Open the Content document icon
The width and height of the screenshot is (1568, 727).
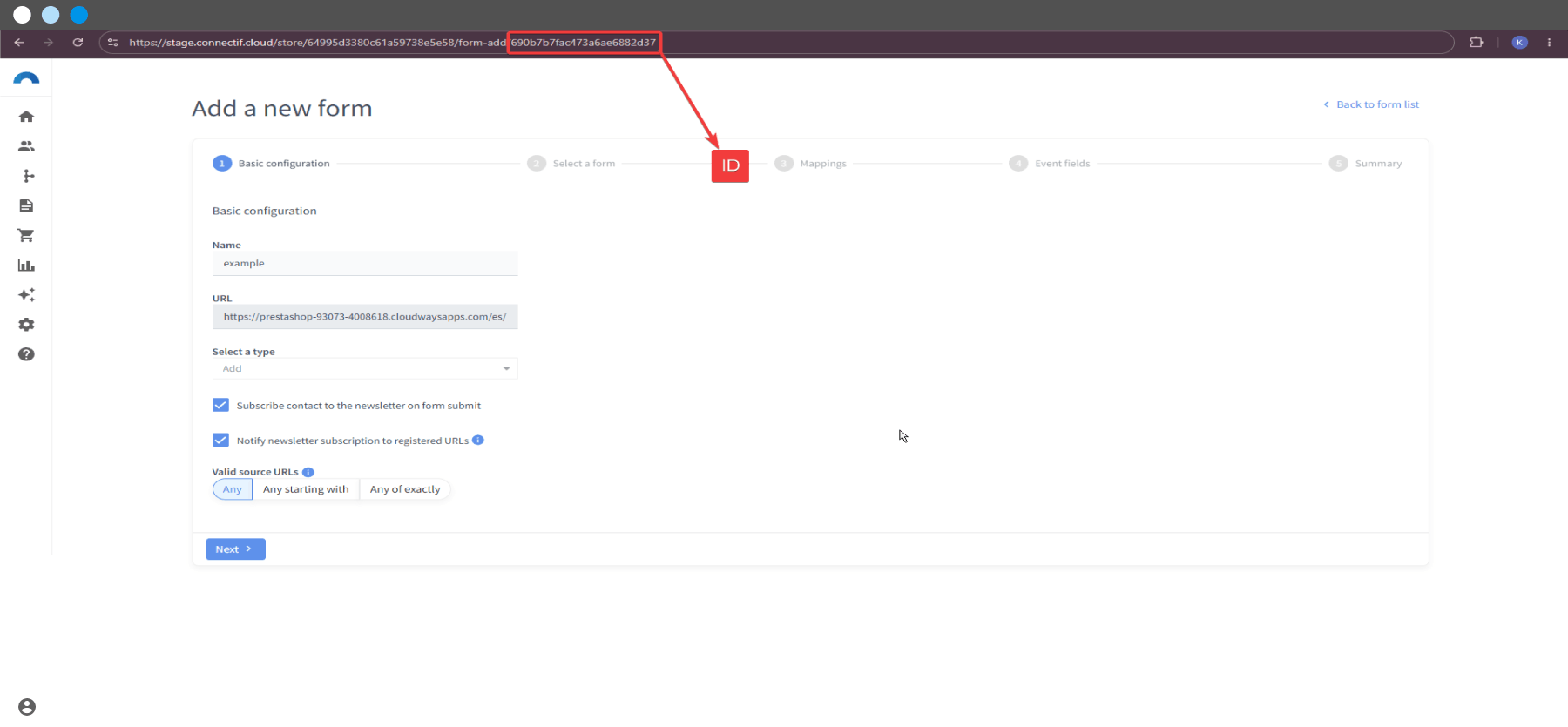click(x=26, y=205)
